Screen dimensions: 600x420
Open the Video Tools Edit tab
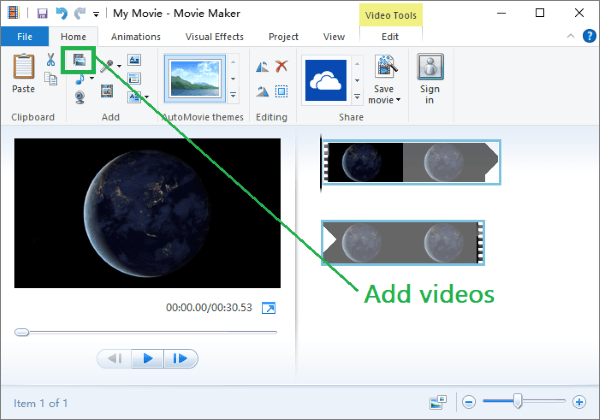pyautogui.click(x=390, y=37)
